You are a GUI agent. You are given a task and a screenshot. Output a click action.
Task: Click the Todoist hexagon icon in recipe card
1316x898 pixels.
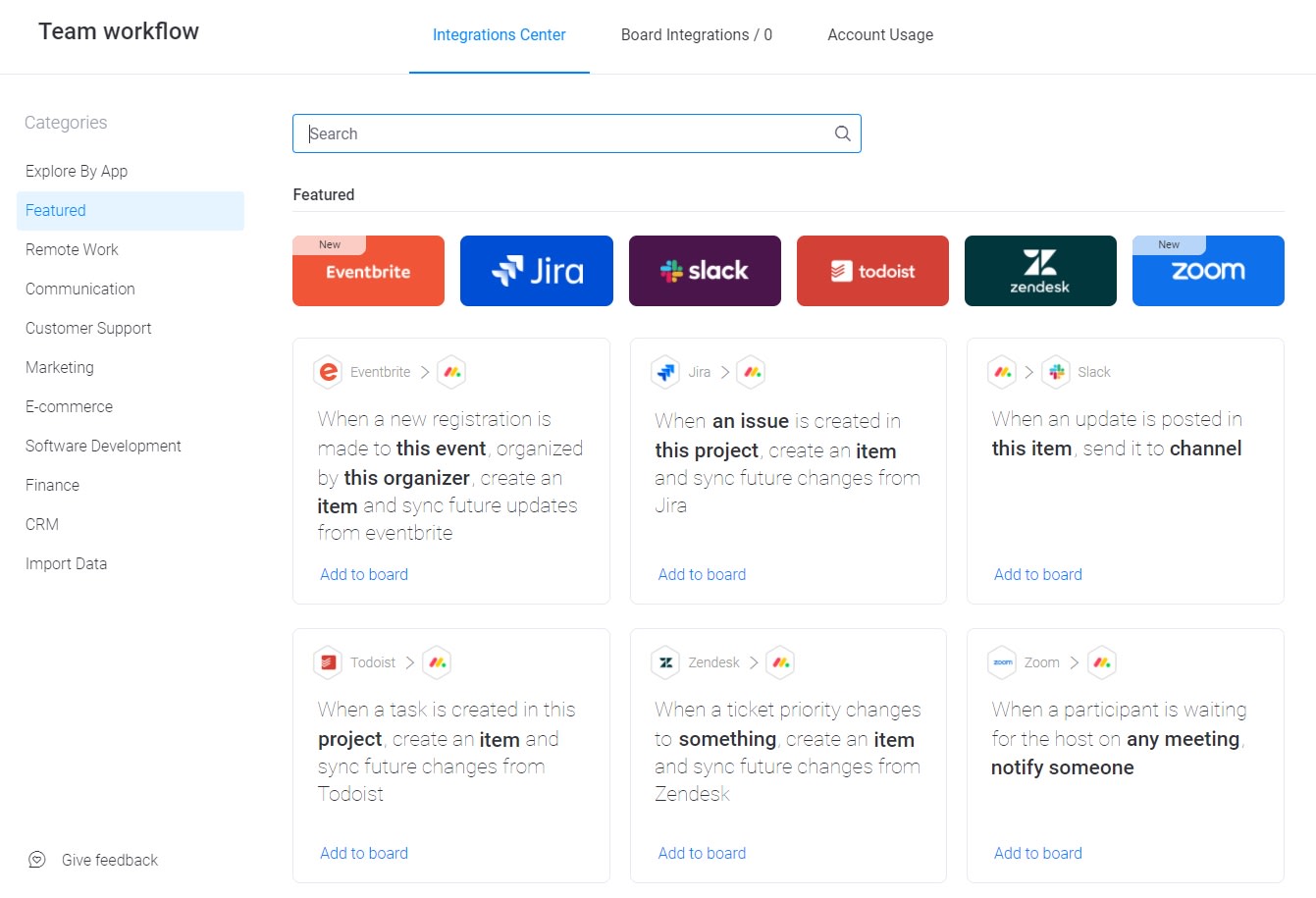[328, 662]
